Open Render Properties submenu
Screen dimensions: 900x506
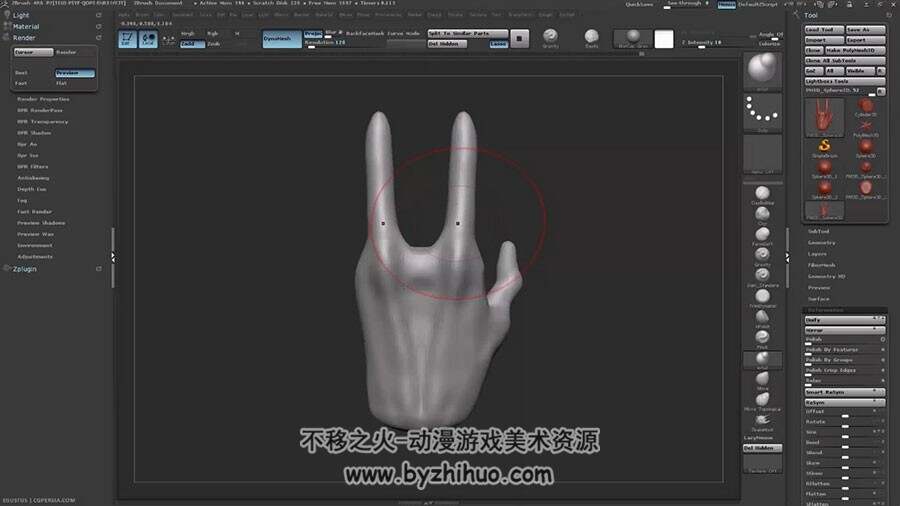point(43,99)
